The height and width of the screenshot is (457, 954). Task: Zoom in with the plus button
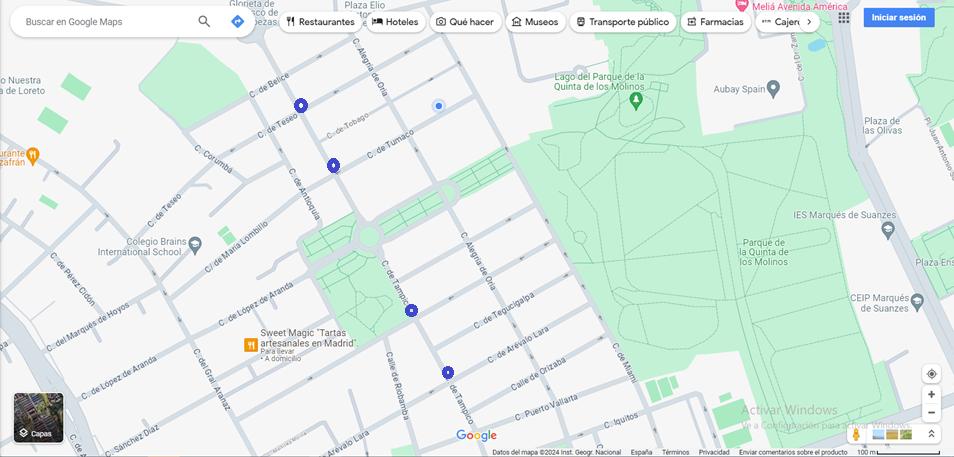point(931,394)
